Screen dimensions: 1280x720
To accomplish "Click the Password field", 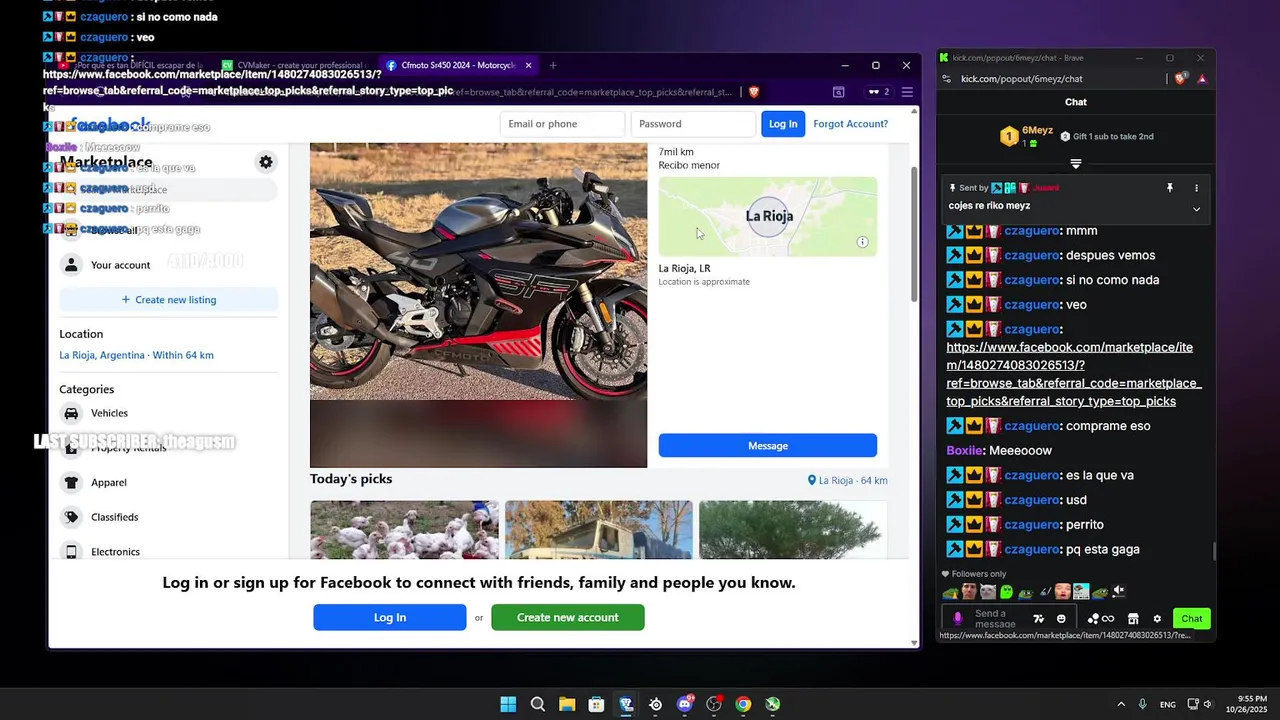I will pyautogui.click(x=693, y=124).
